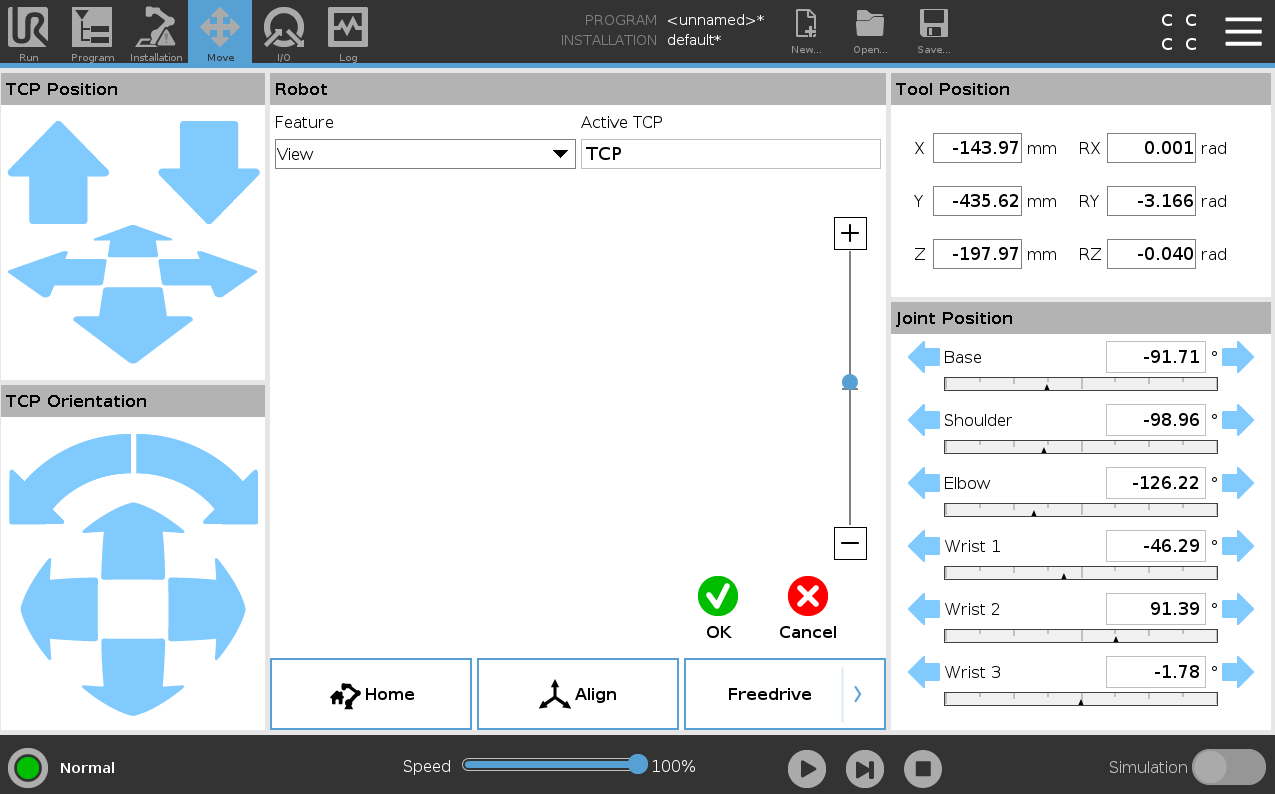1275x794 pixels.
Task: Click the Save floppy disk icon
Action: (x=933, y=31)
